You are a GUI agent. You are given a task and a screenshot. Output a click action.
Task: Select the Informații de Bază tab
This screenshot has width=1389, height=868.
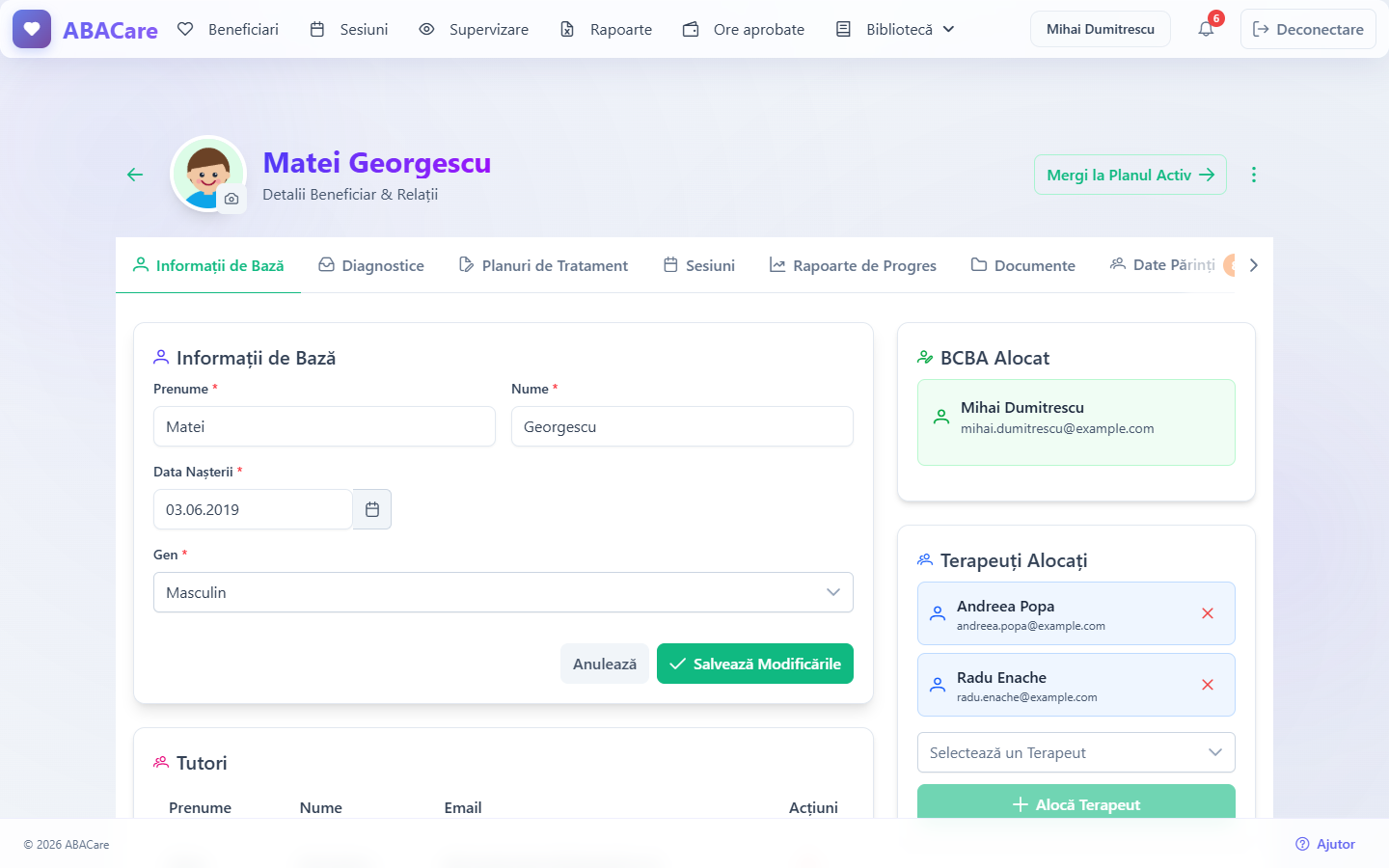click(208, 265)
